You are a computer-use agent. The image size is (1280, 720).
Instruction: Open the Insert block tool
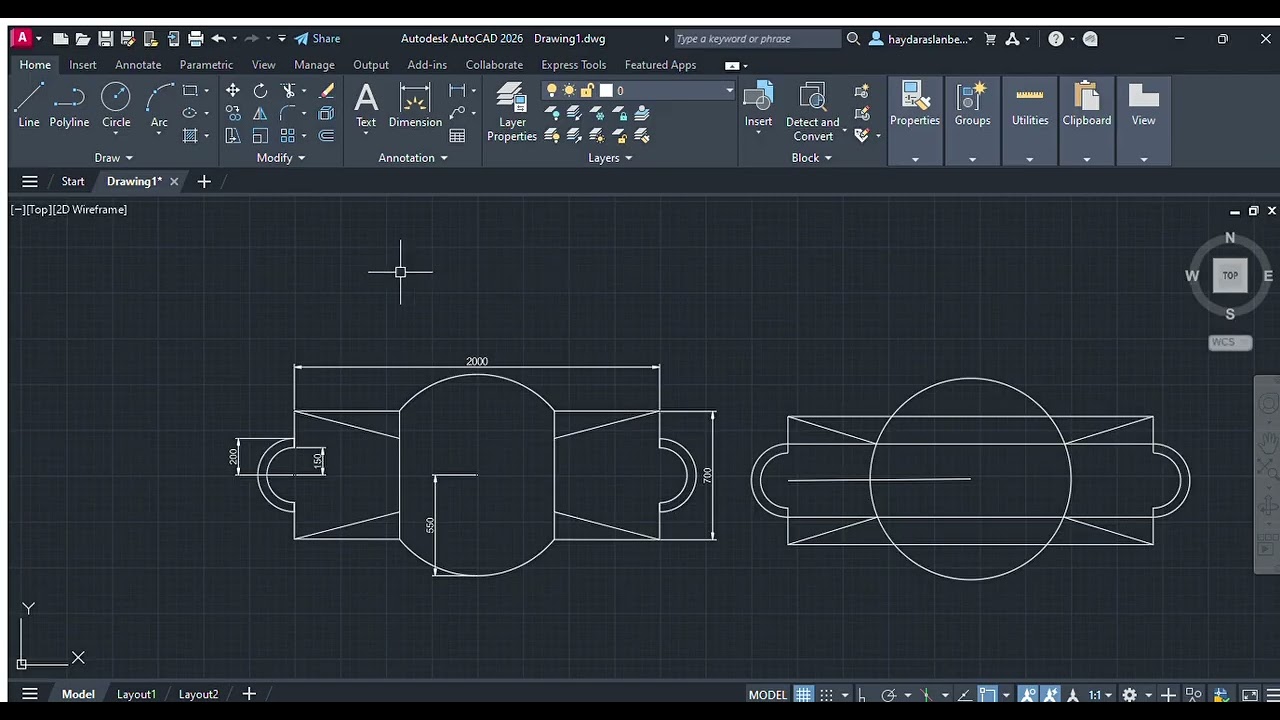point(758,106)
